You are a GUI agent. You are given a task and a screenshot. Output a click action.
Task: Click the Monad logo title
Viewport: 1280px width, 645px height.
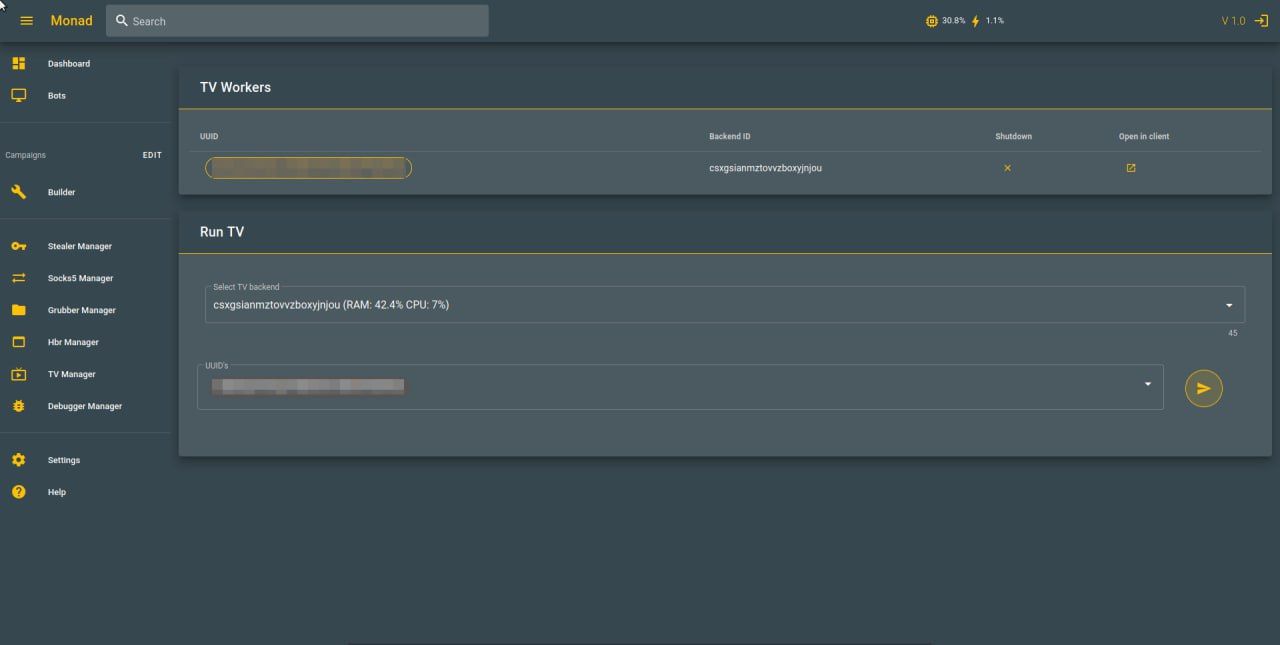(71, 21)
